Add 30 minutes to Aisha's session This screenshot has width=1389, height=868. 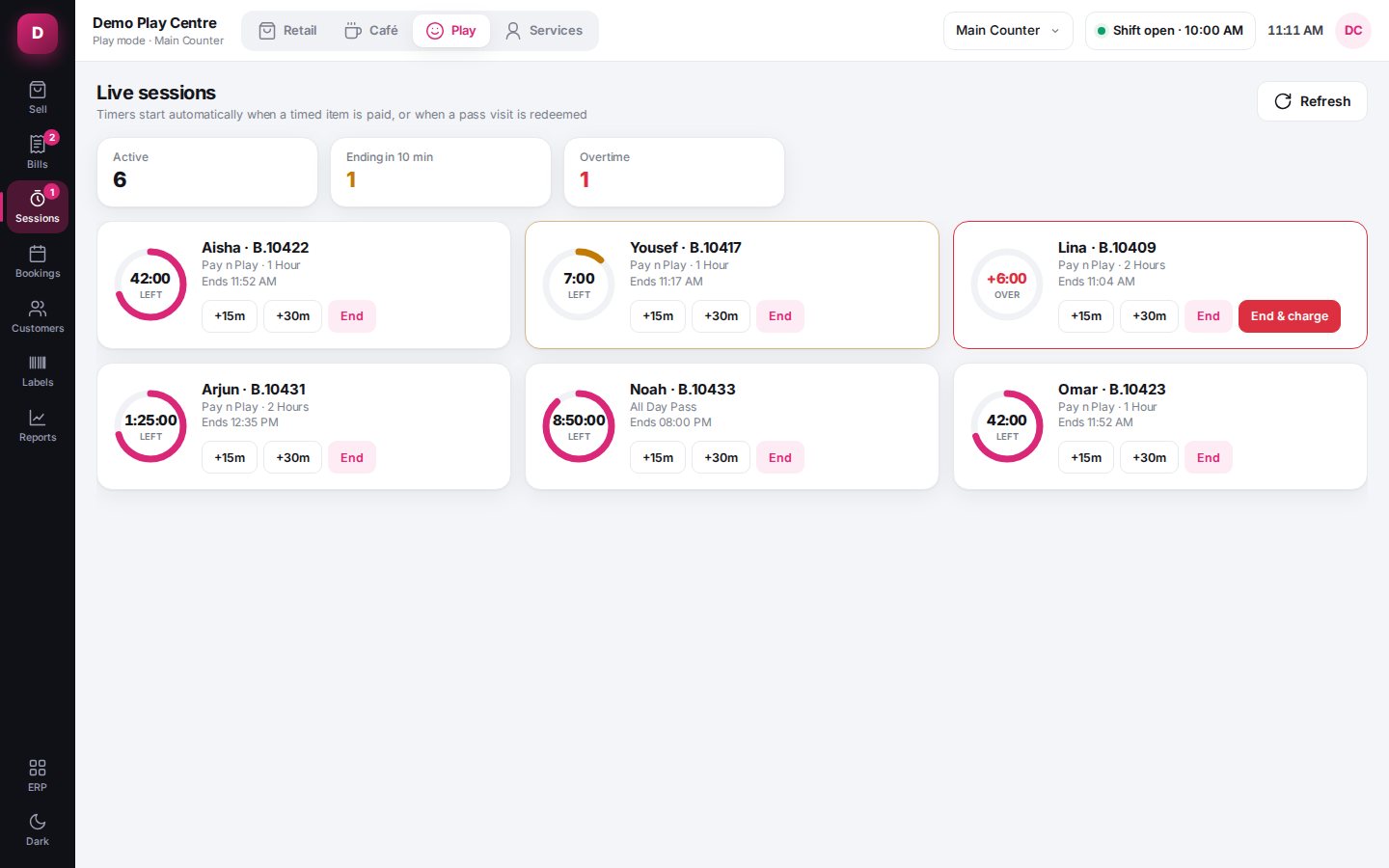pyautogui.click(x=293, y=316)
